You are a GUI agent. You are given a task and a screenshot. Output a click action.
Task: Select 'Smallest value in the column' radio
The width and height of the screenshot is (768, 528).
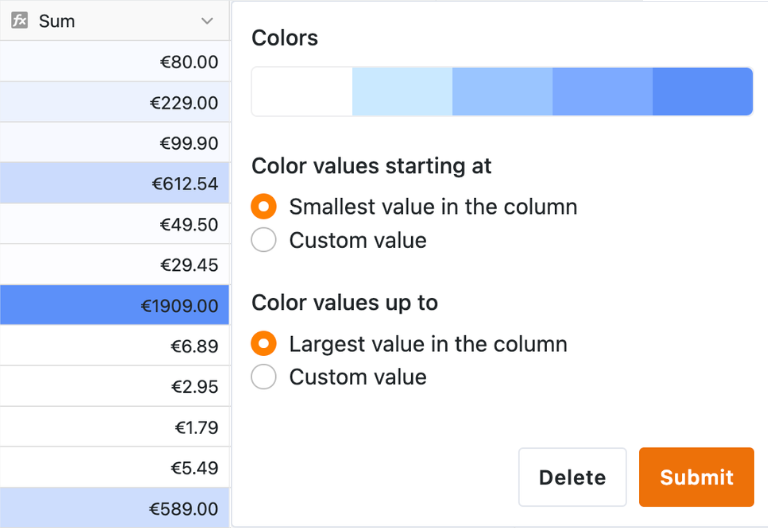tap(264, 207)
